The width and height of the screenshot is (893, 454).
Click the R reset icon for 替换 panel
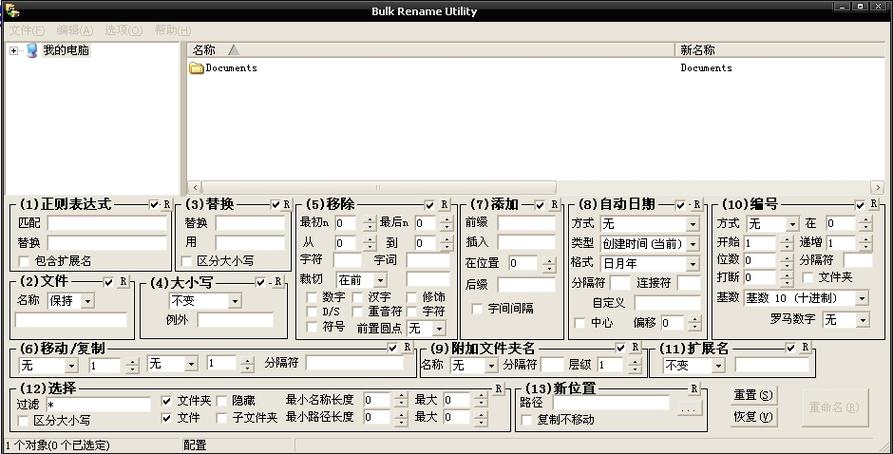(x=287, y=205)
